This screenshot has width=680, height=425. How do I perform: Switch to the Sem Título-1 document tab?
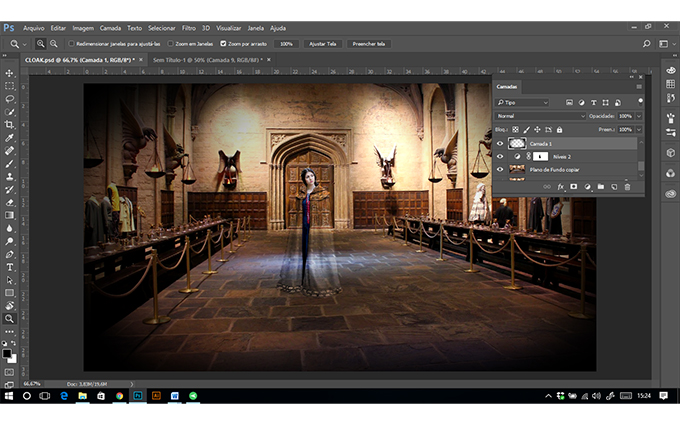208,60
